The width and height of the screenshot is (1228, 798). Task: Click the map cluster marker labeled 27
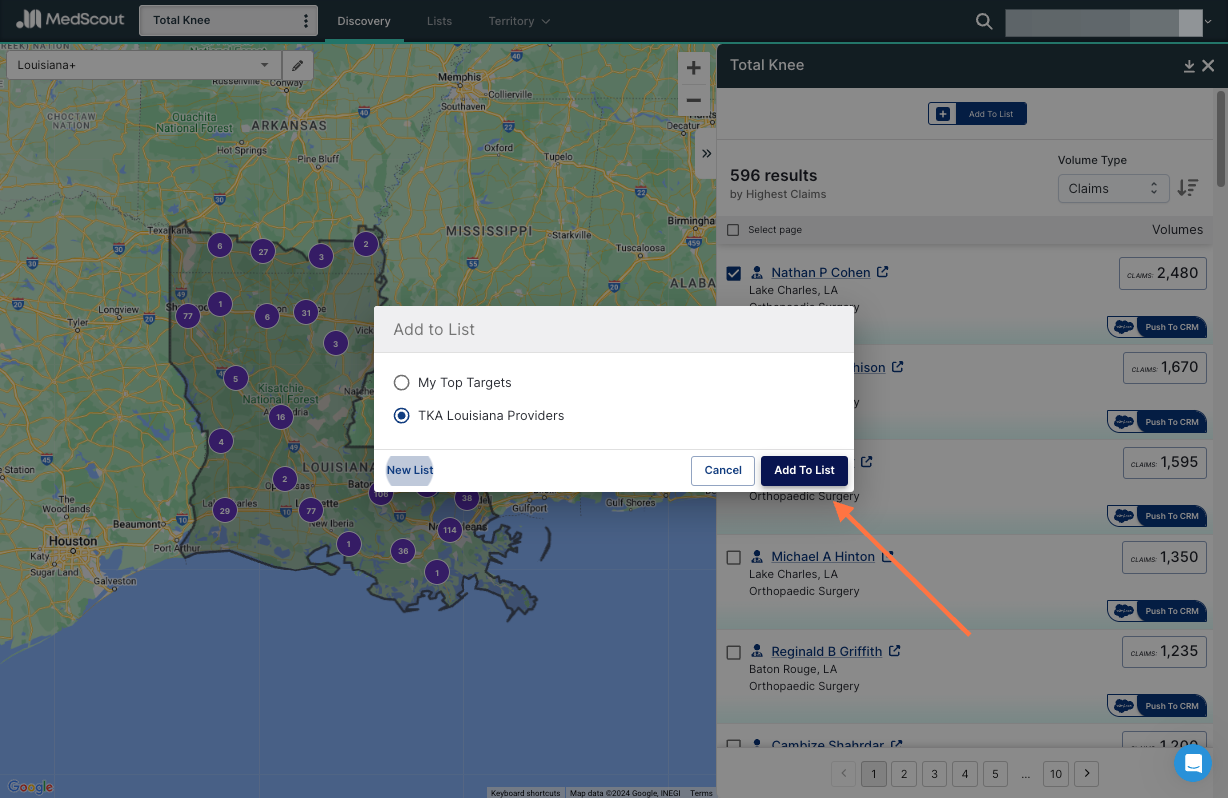[x=263, y=251]
